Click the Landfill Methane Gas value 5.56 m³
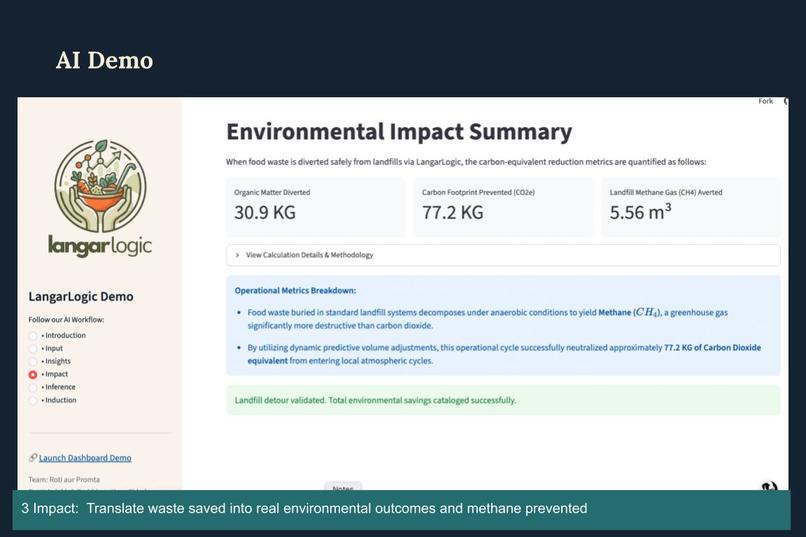The width and height of the screenshot is (806, 537). [x=640, y=211]
